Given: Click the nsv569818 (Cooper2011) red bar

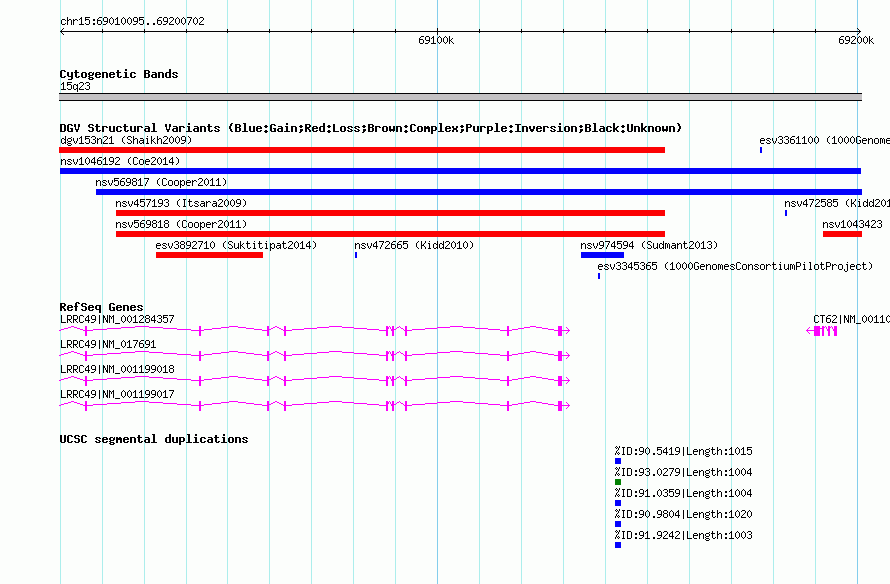Looking at the screenshot, I should point(391,234).
